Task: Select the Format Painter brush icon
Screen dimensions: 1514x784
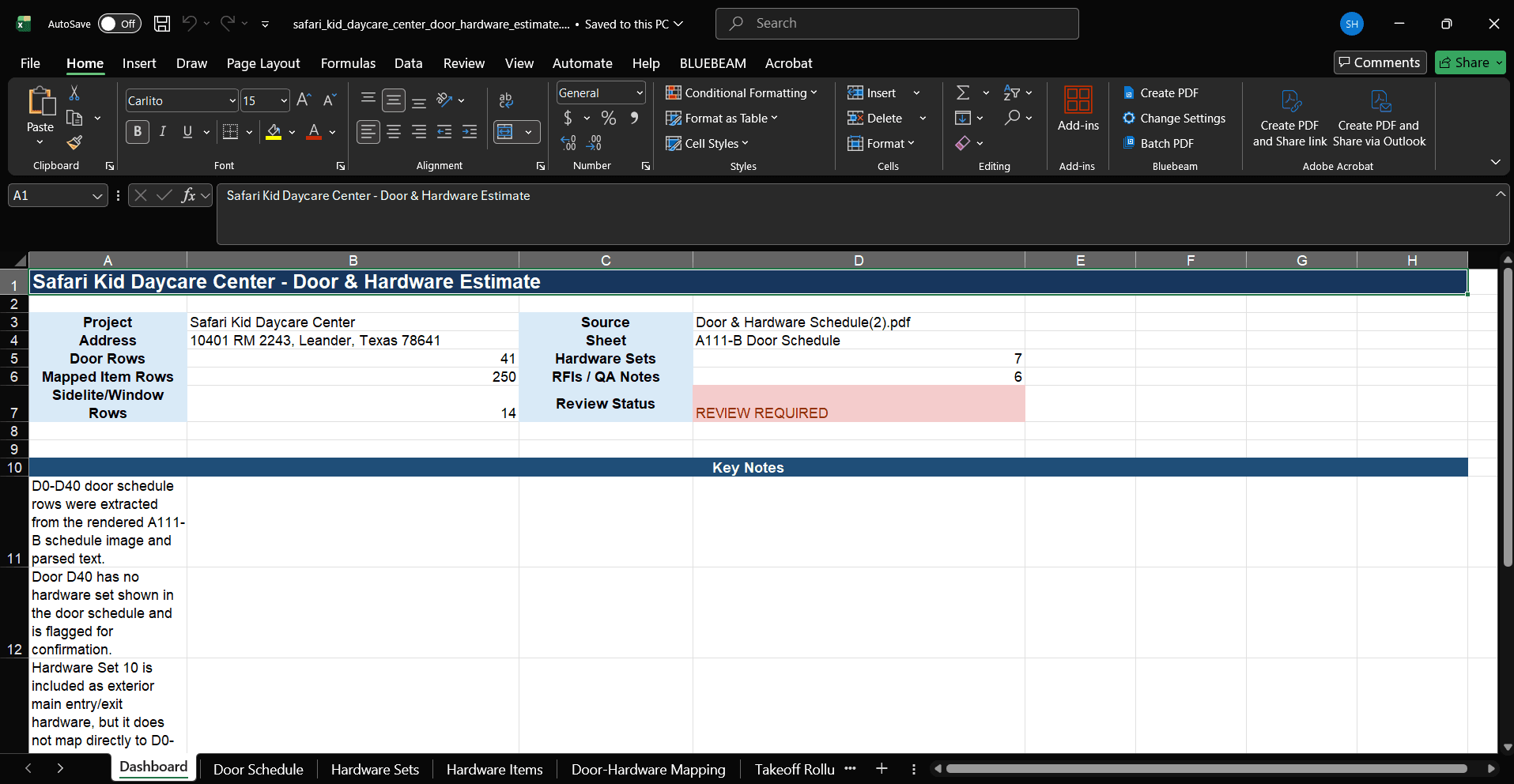Action: click(x=74, y=142)
